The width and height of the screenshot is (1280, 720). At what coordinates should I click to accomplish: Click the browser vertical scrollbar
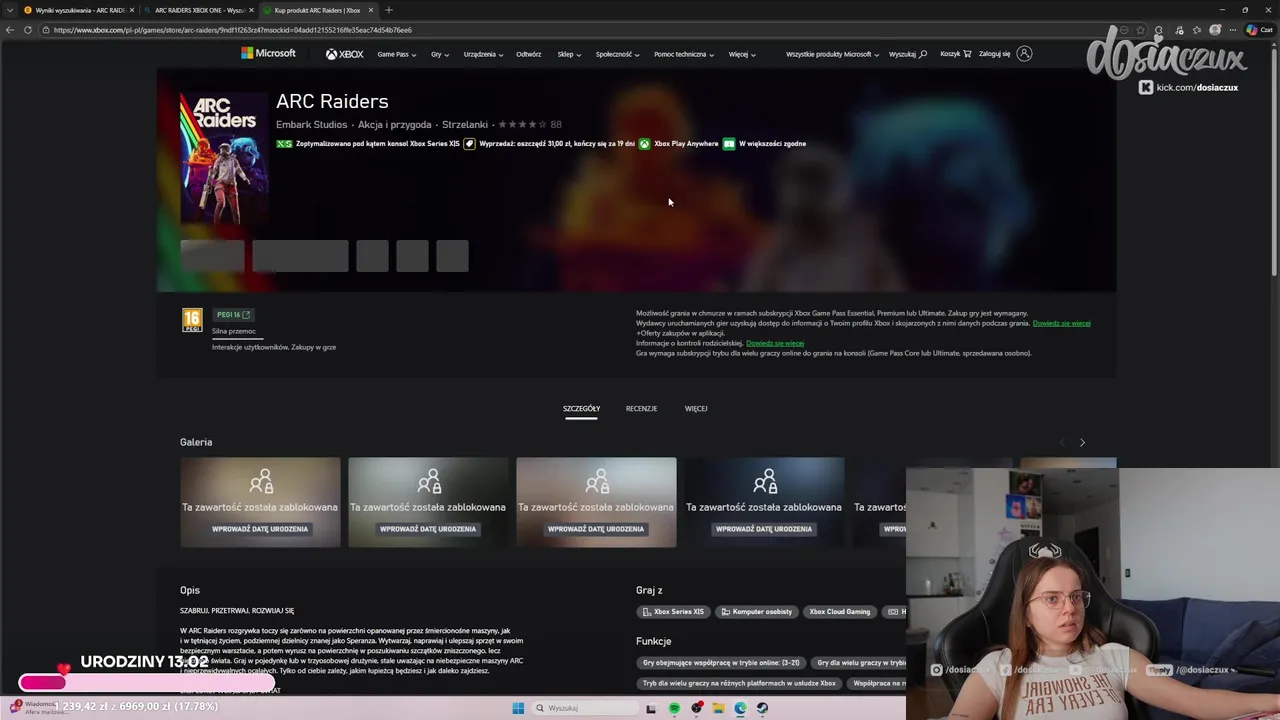pyautogui.click(x=1274, y=160)
